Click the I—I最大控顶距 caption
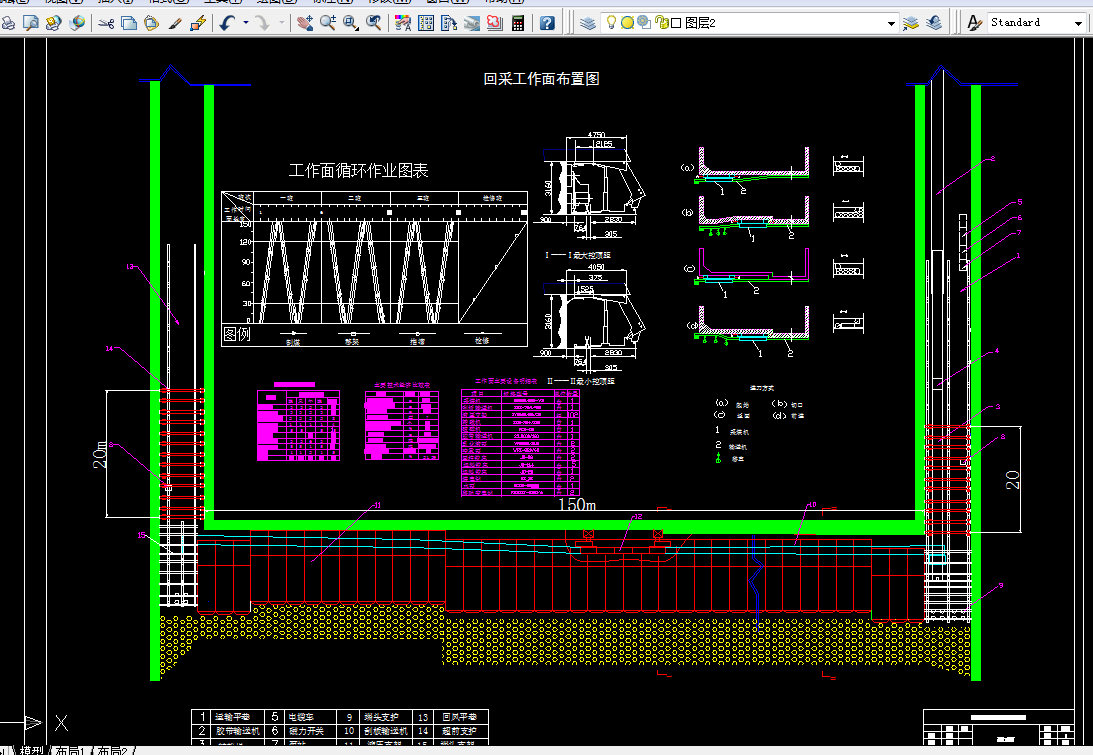 click(x=579, y=255)
